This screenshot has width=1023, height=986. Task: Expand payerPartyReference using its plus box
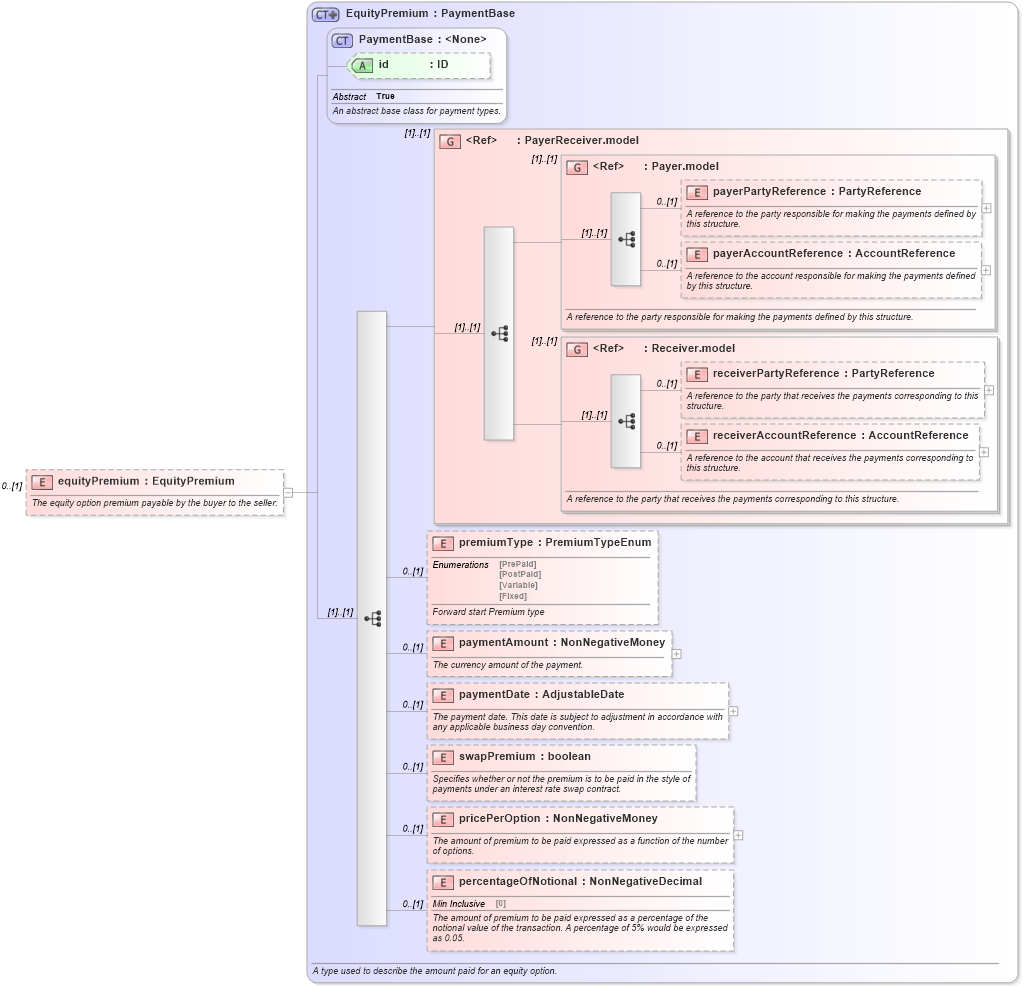pos(986,206)
